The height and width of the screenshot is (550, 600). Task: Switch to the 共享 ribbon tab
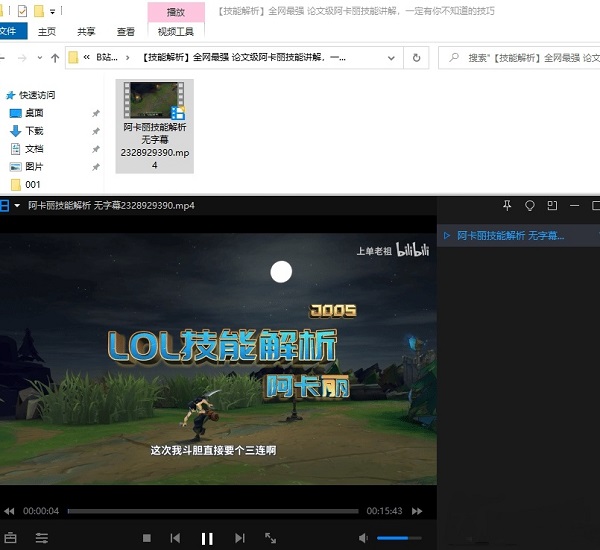tap(86, 31)
